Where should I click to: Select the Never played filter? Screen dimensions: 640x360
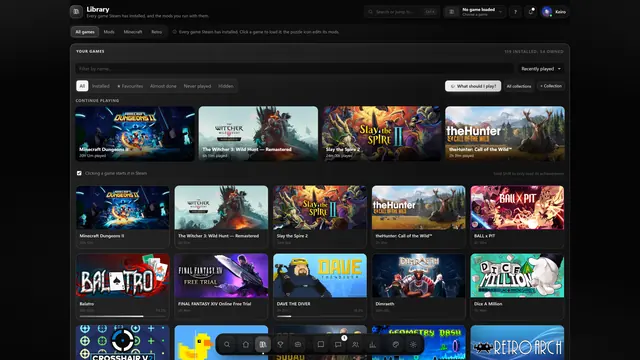click(197, 86)
